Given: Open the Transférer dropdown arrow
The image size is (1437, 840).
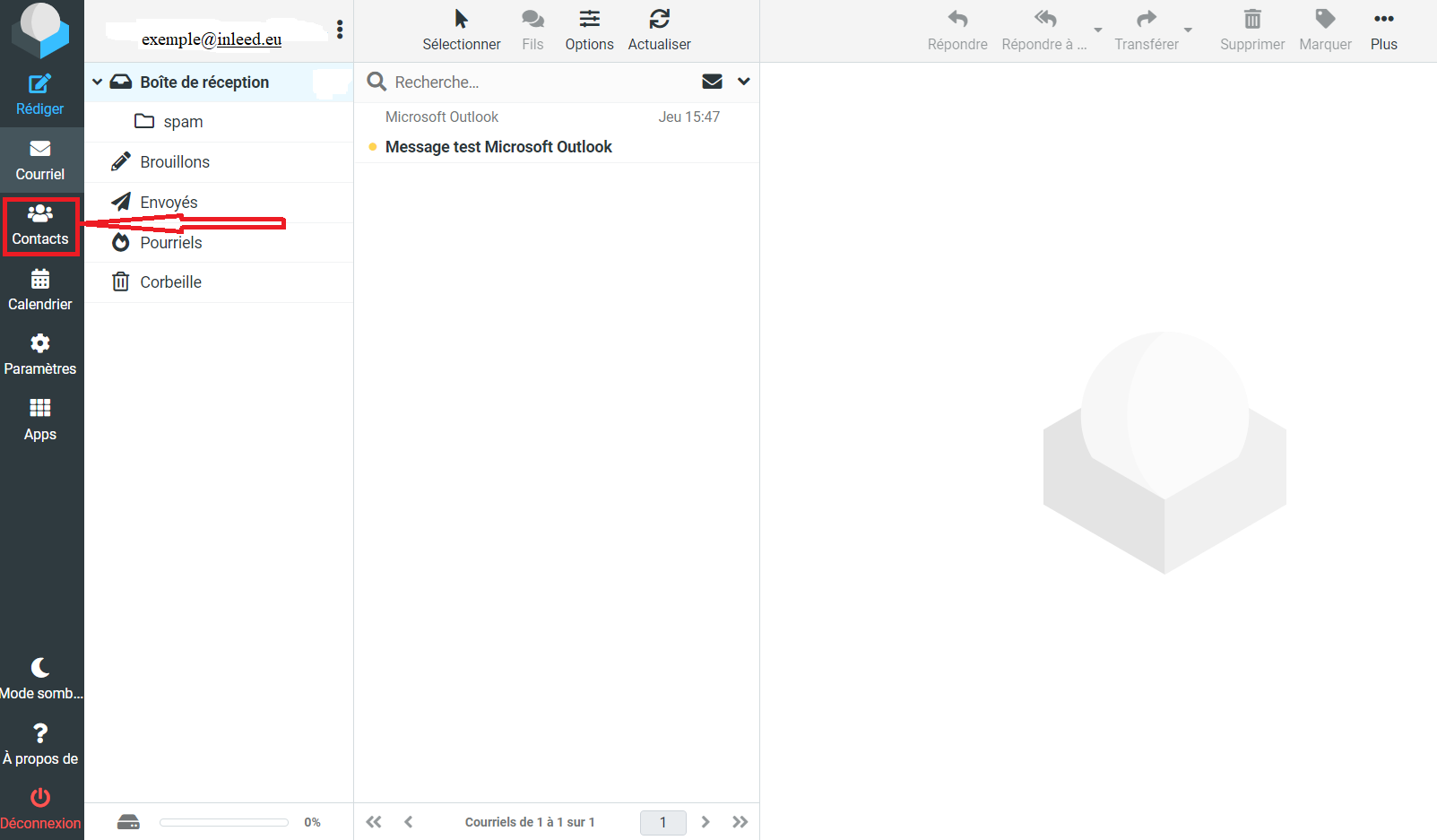Looking at the screenshot, I should click(x=1189, y=30).
